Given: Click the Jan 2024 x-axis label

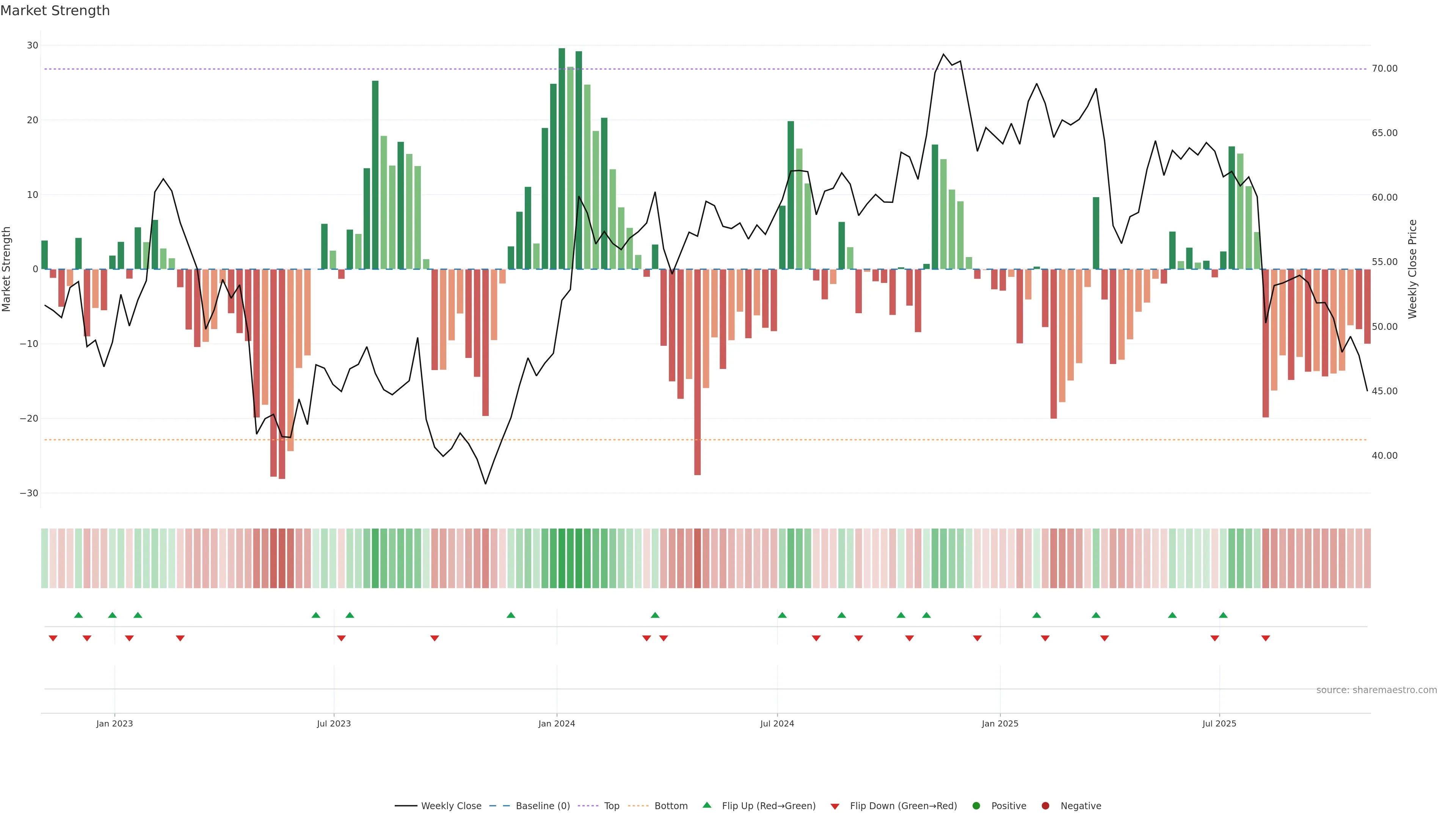Looking at the screenshot, I should [556, 723].
